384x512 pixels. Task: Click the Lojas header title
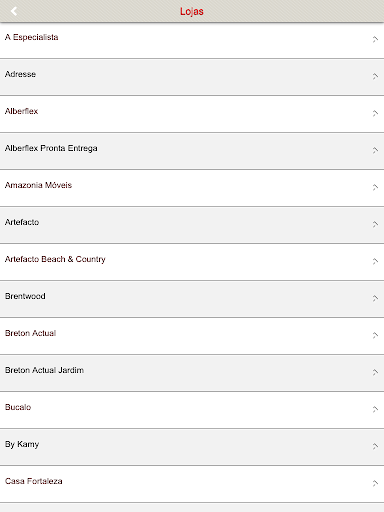192,11
